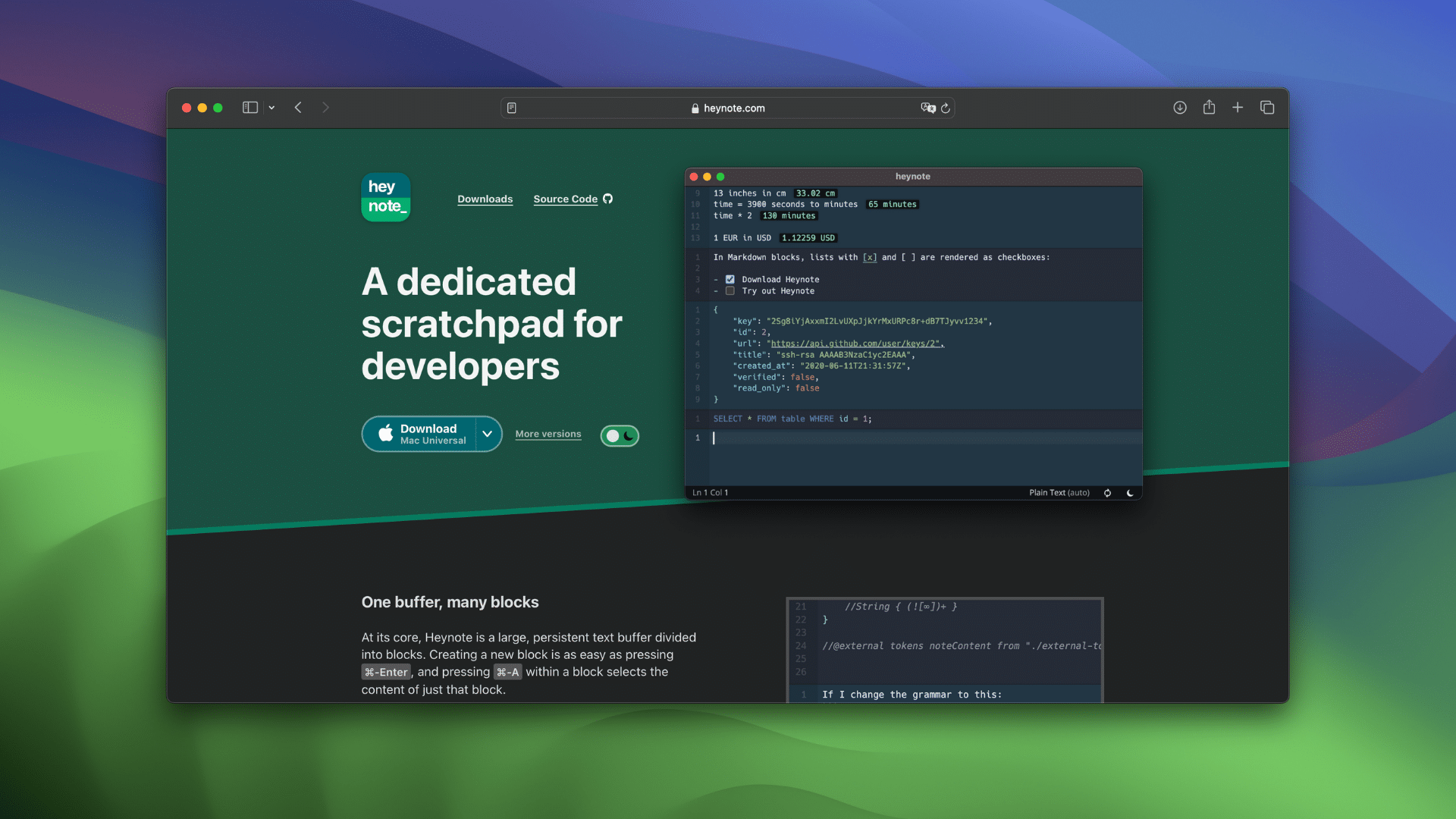Expand the Download button version dropdown
This screenshot has height=819, width=1456.
488,434
